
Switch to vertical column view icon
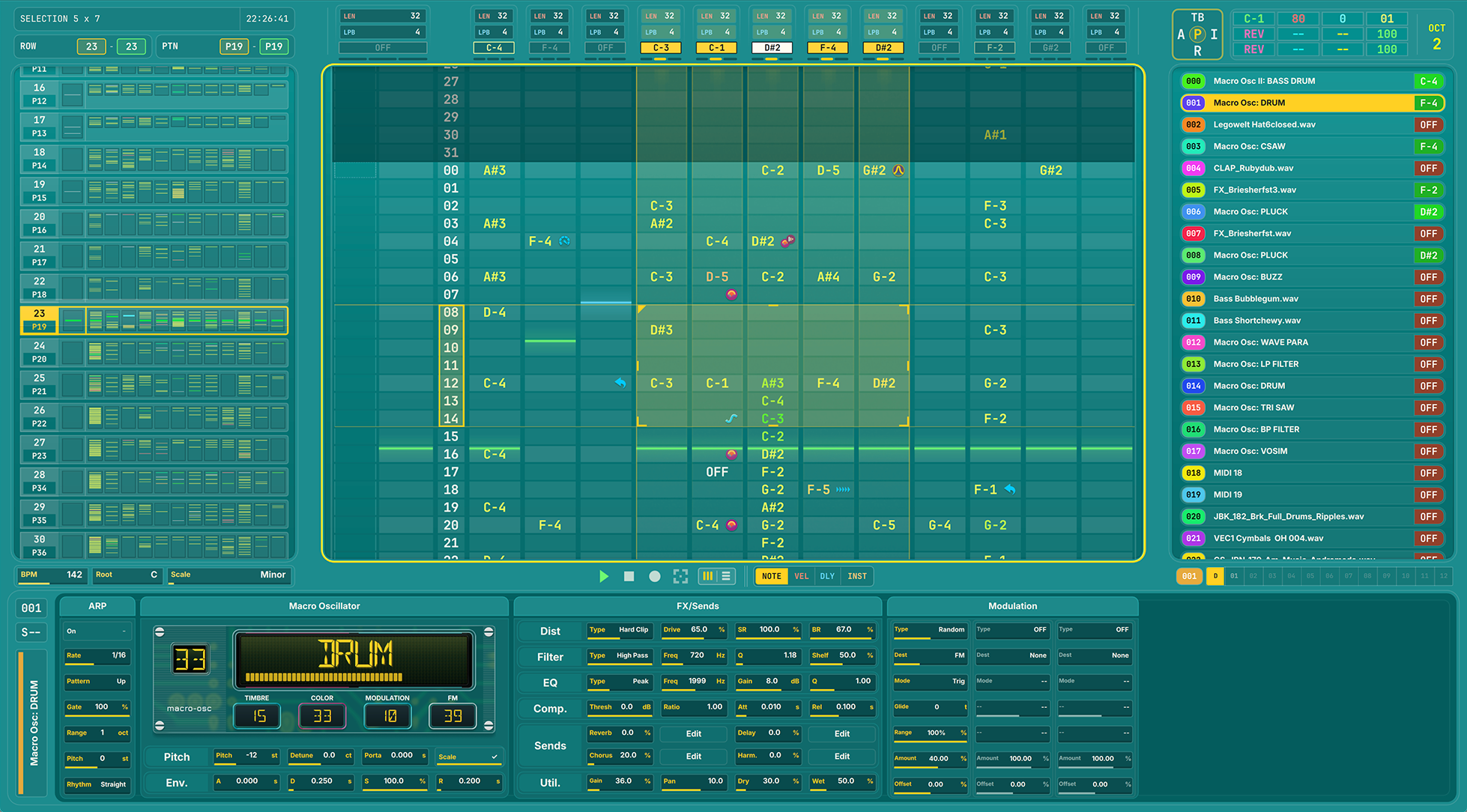(x=707, y=576)
